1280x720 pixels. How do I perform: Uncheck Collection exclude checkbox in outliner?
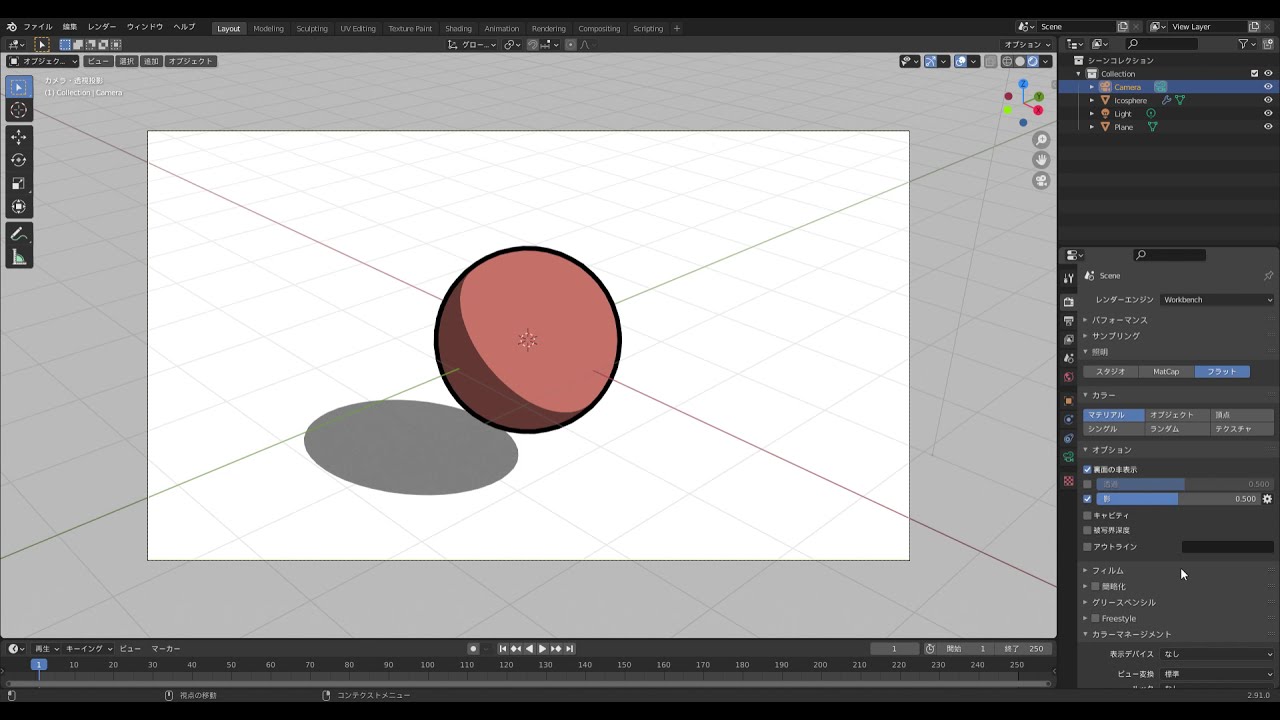(x=1254, y=73)
